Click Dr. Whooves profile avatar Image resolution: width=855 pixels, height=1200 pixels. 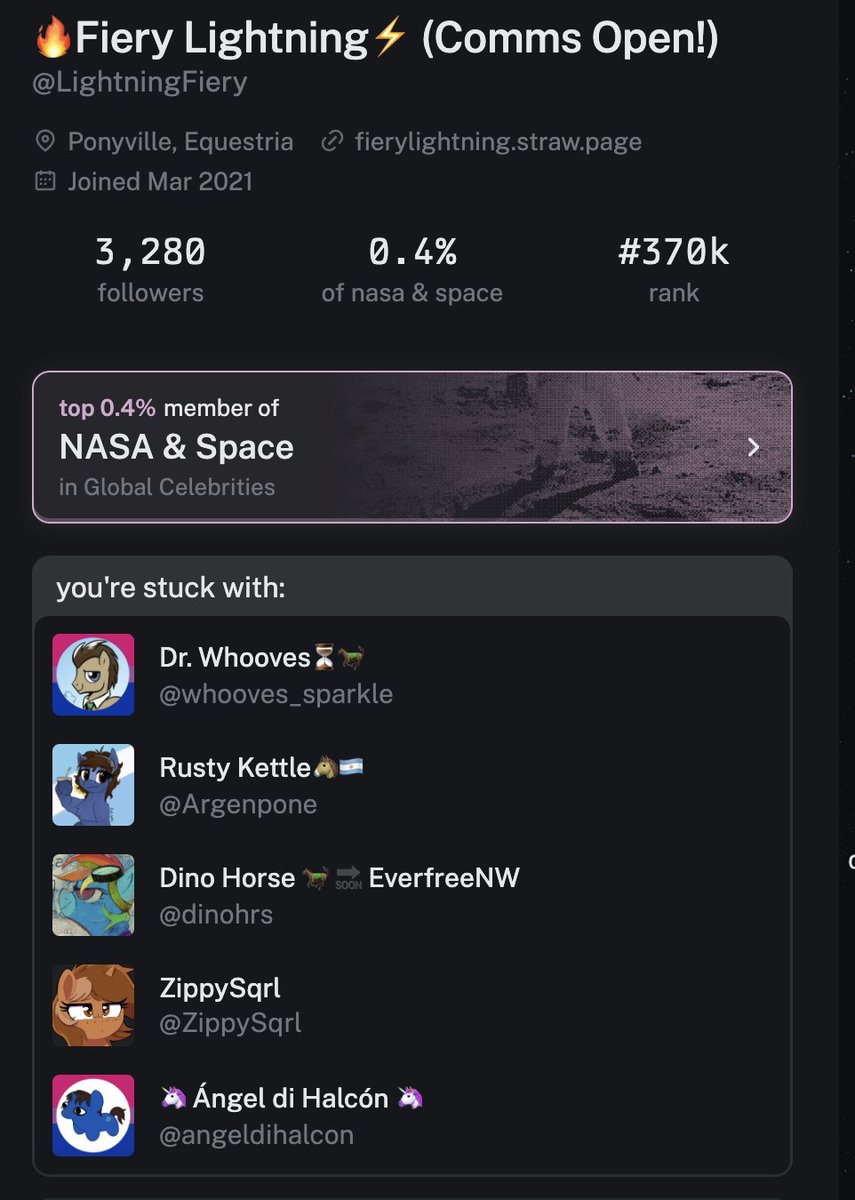pos(93,674)
